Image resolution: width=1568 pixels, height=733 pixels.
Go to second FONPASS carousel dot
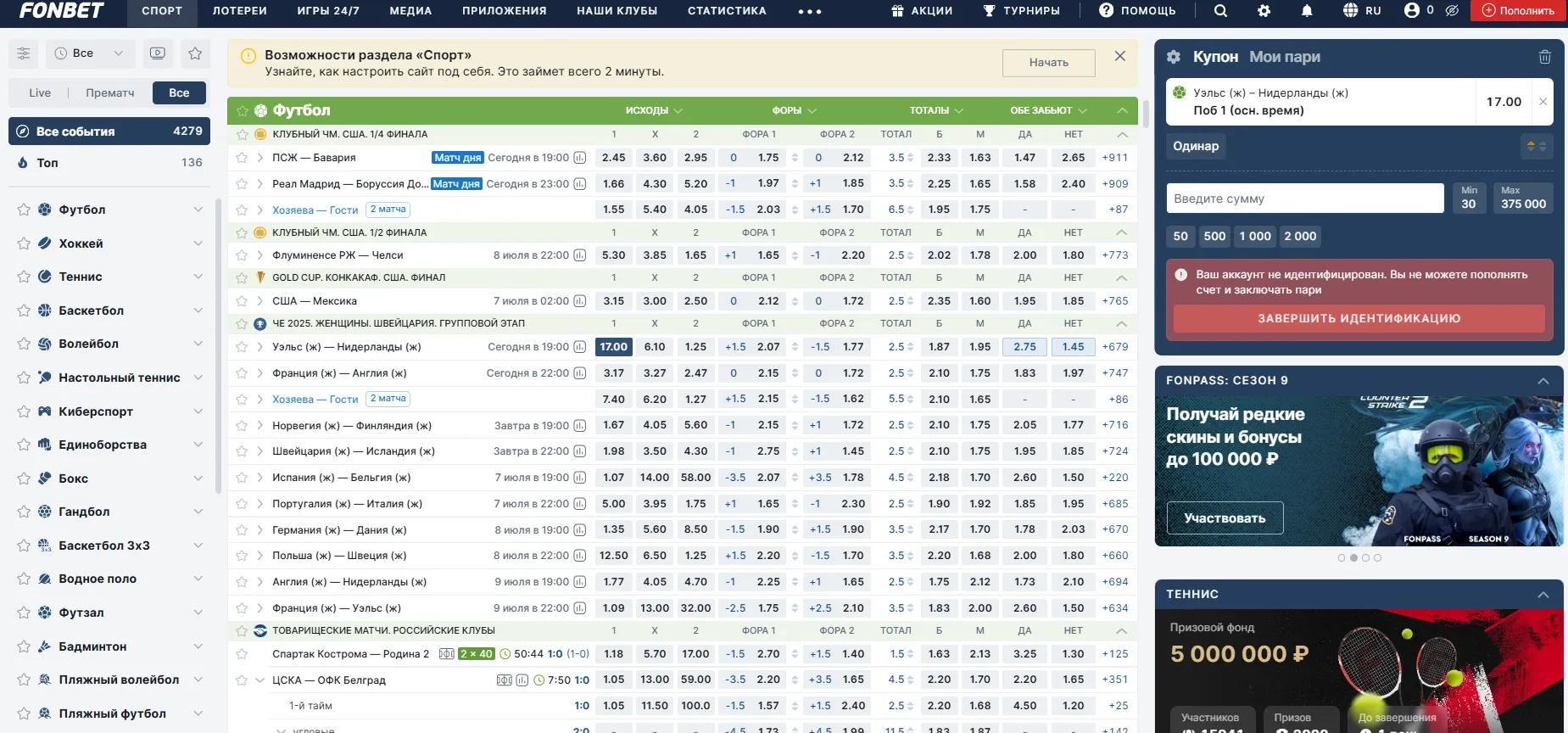1353,557
